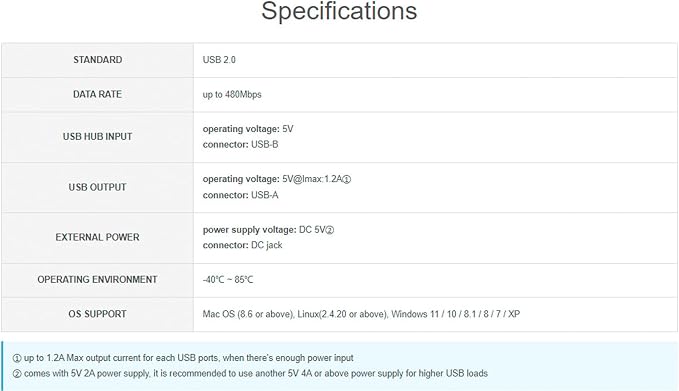This screenshot has height=391, width=679.
Task: Select the OPERATING ENVIRONMENT label
Action: tap(97, 280)
